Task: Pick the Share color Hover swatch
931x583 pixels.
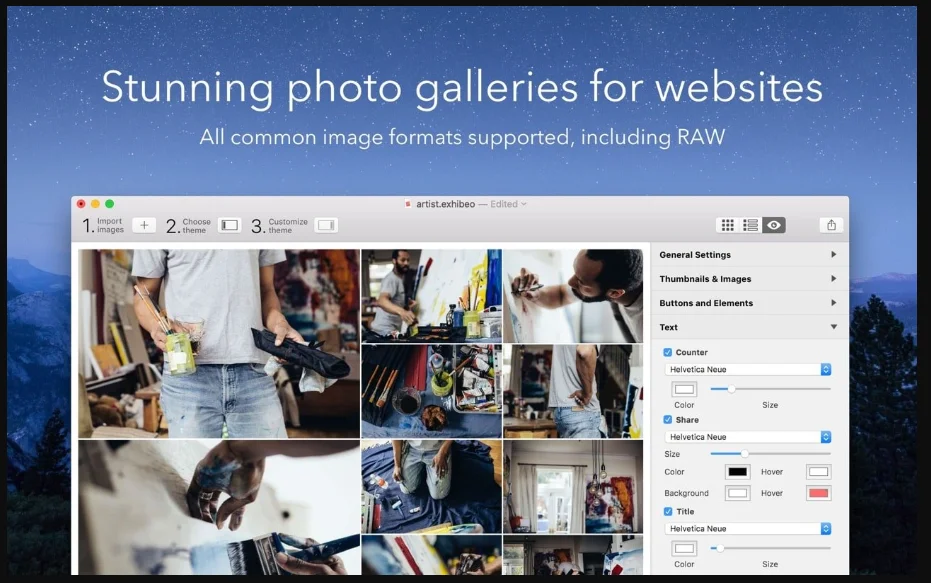Action: (818, 472)
